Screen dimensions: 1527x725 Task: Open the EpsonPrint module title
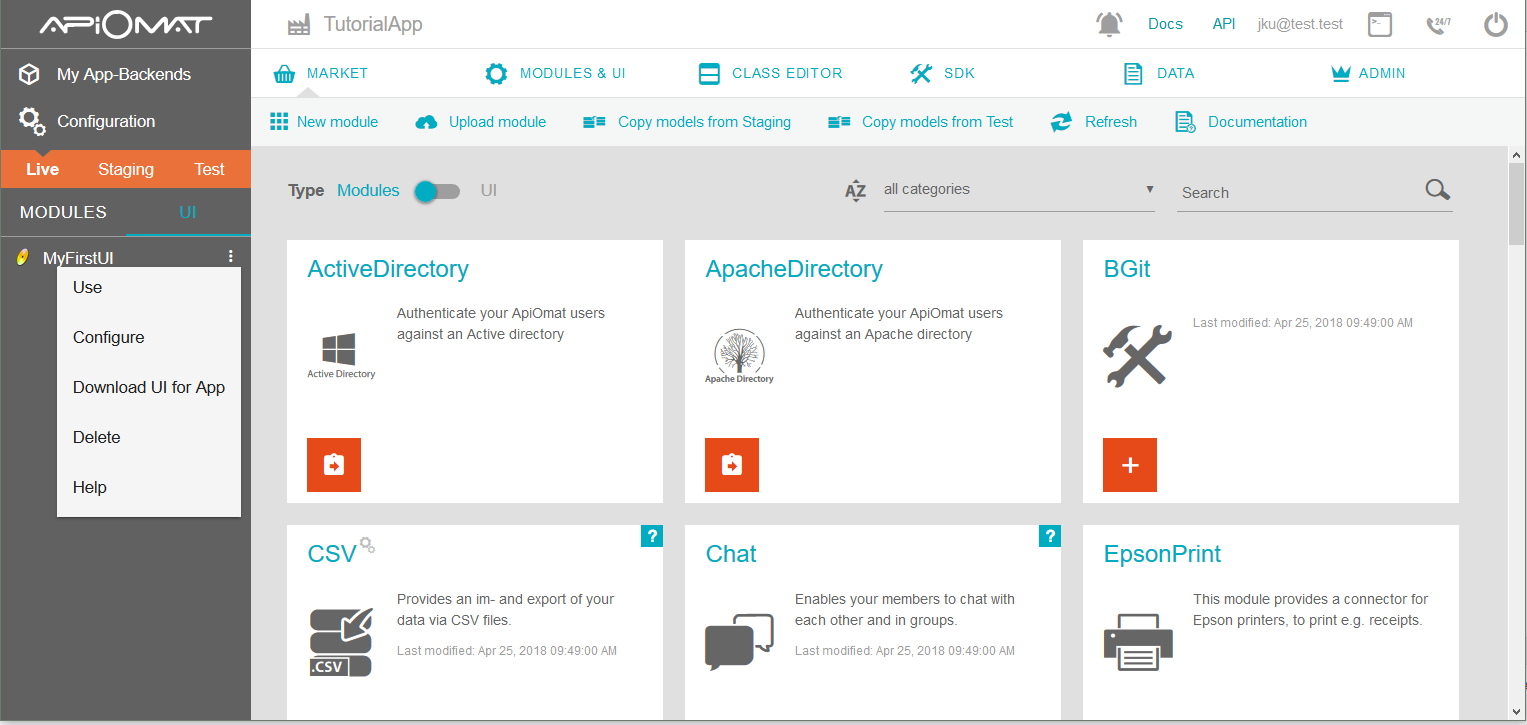pyautogui.click(x=1162, y=554)
